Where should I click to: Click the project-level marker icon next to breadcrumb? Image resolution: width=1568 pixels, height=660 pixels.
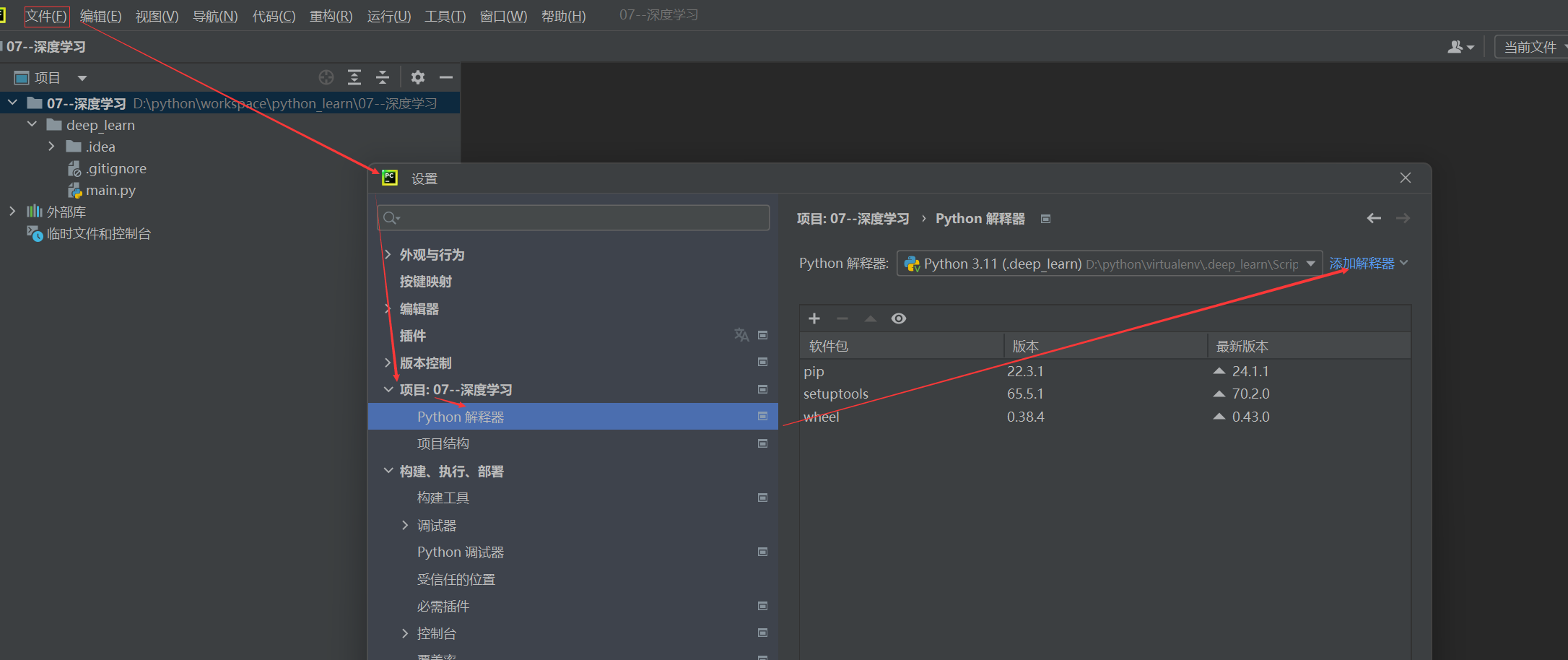click(1045, 219)
